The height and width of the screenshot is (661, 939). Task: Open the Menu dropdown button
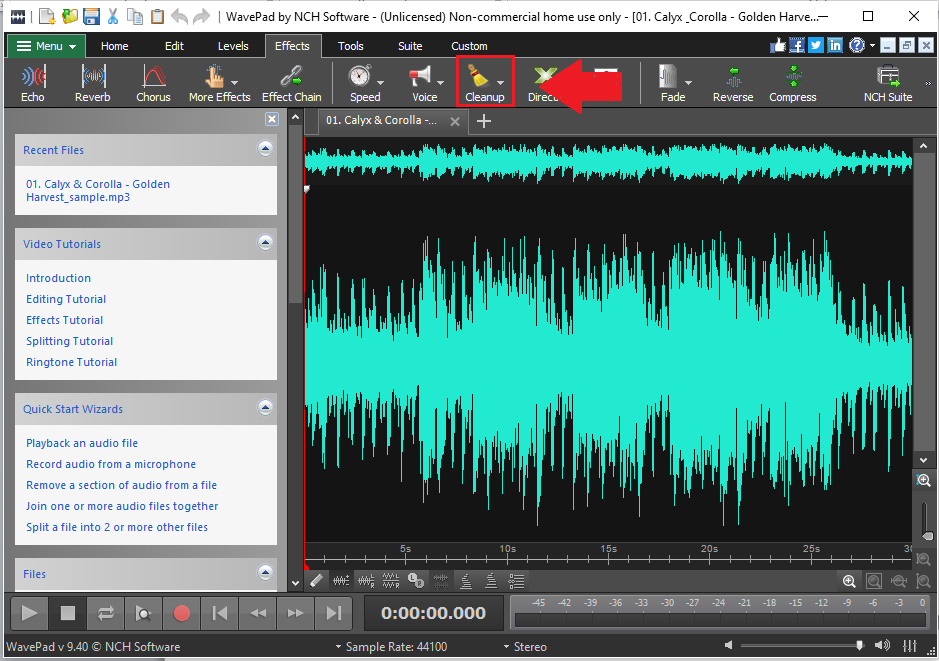pyautogui.click(x=46, y=46)
